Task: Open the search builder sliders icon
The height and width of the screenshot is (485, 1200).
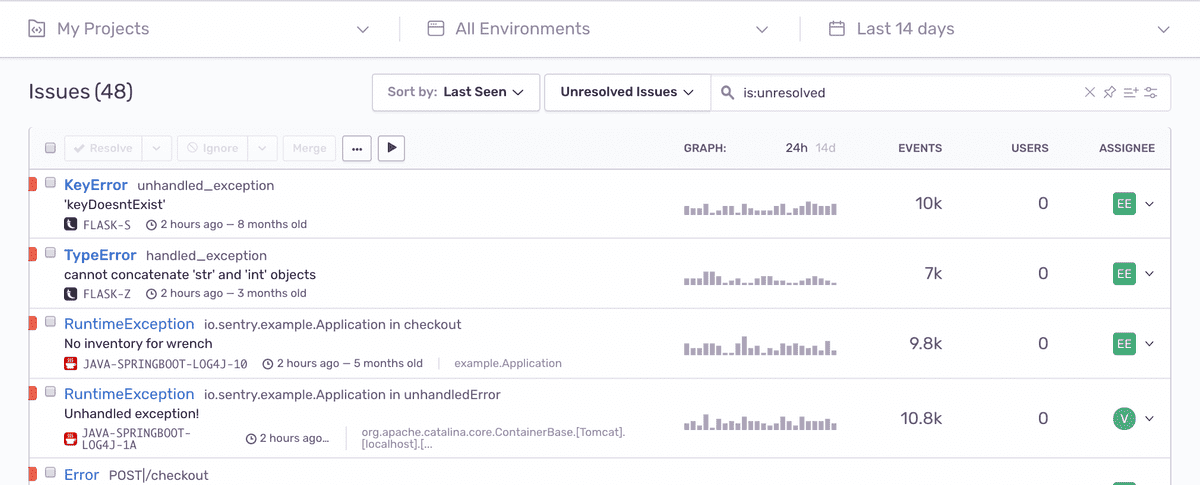Action: 1151,92
